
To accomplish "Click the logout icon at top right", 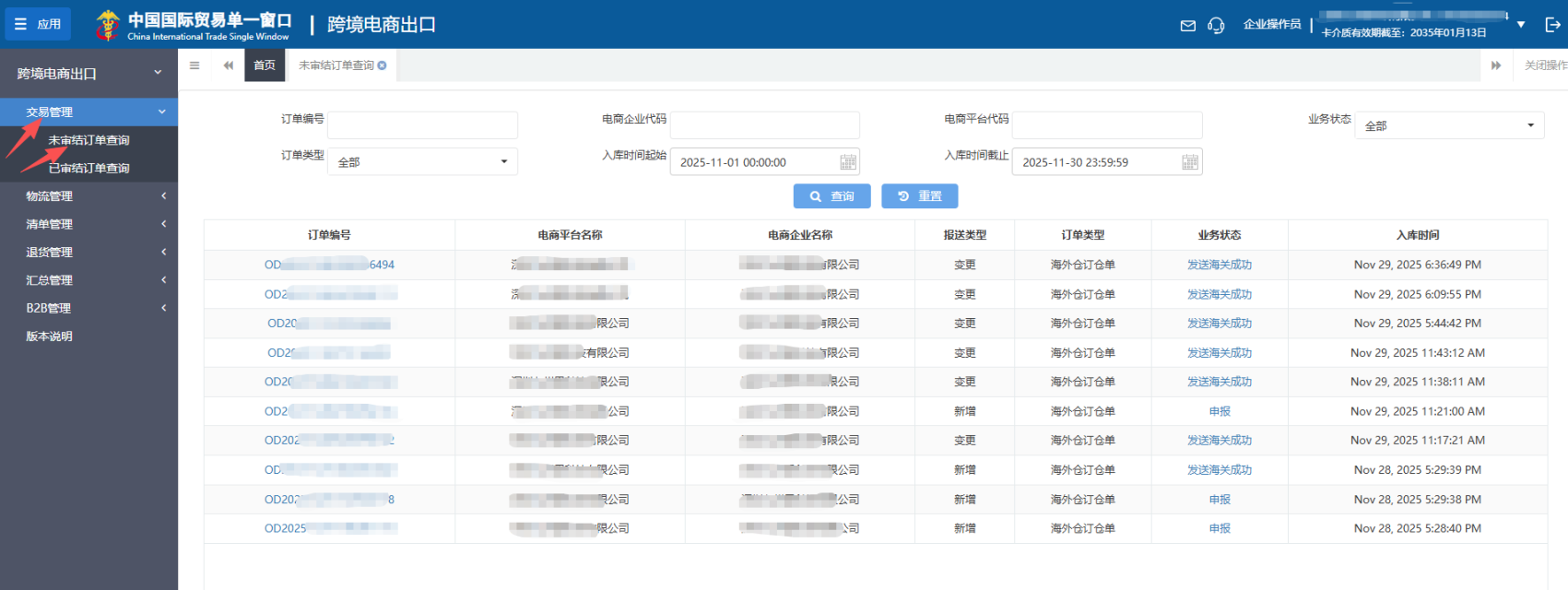I will (x=1552, y=25).
